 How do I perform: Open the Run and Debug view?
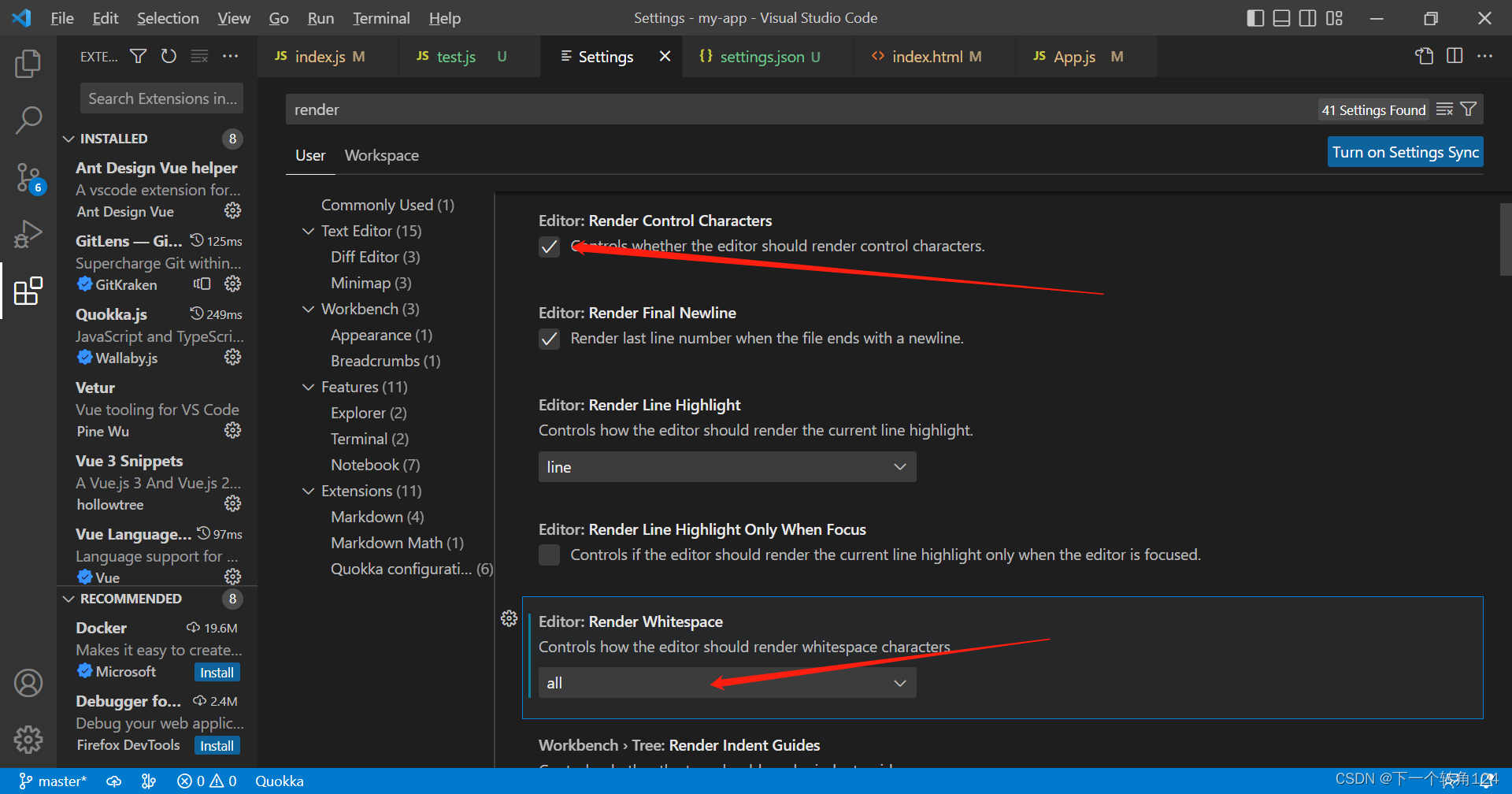28,234
